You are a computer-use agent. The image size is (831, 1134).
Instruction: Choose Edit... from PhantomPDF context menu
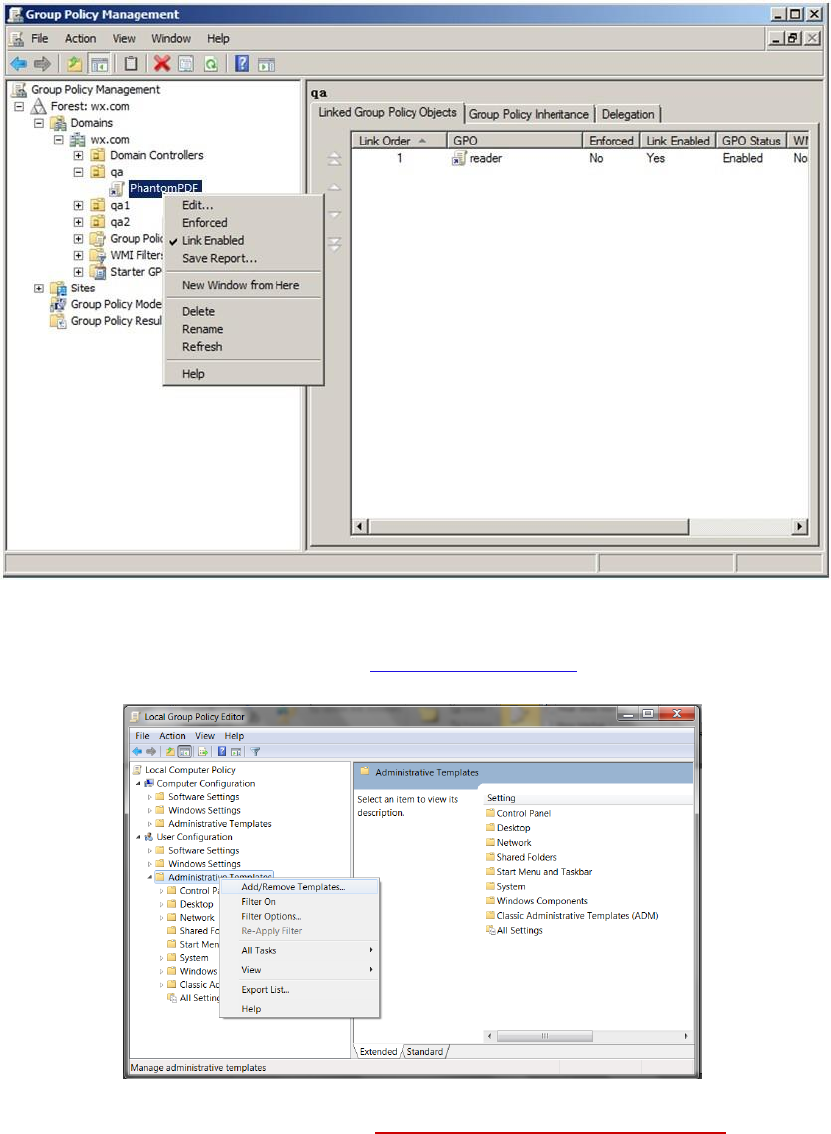243,205
